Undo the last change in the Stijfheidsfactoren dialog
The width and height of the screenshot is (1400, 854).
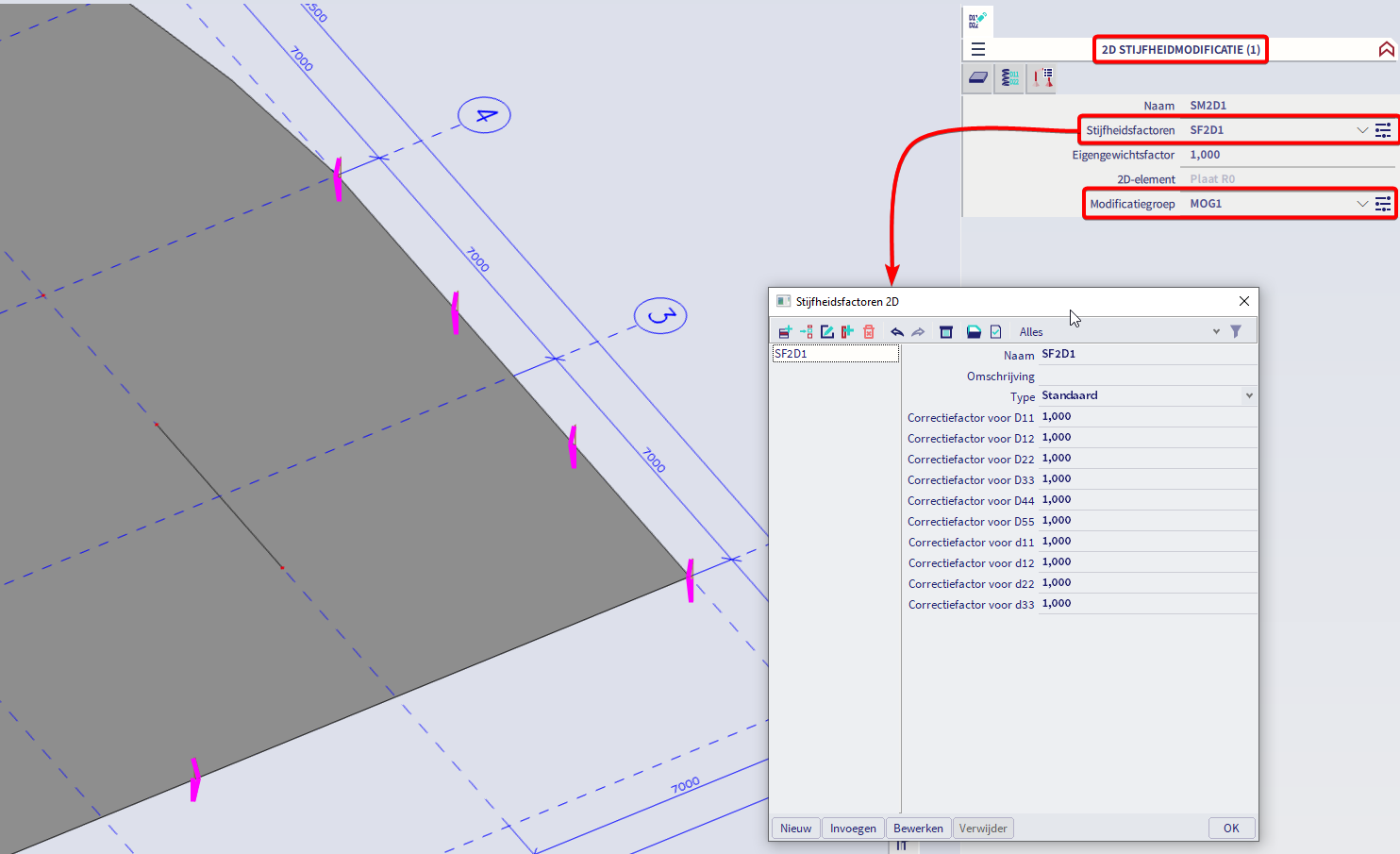point(897,331)
